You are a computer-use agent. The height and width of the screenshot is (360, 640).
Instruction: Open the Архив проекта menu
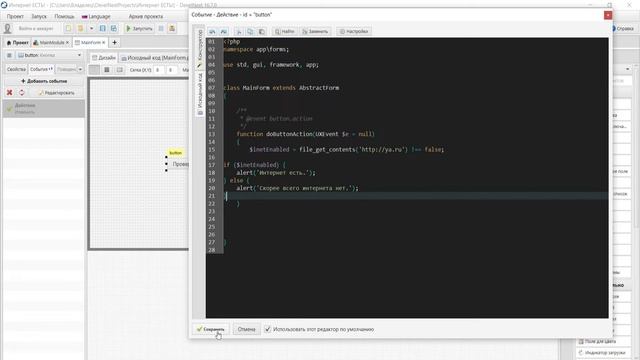(x=146, y=16)
